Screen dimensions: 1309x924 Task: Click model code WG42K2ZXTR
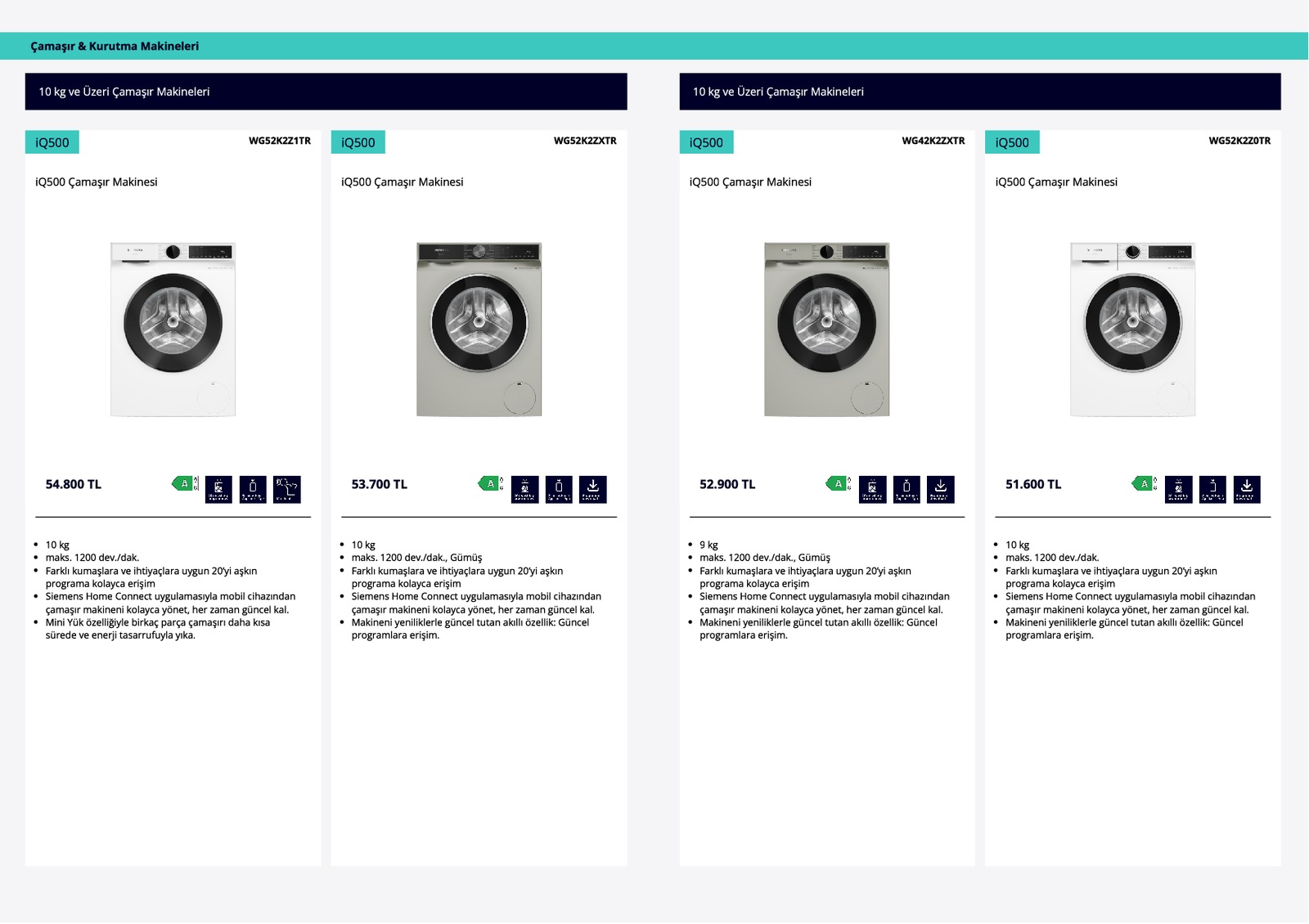pyautogui.click(x=933, y=141)
